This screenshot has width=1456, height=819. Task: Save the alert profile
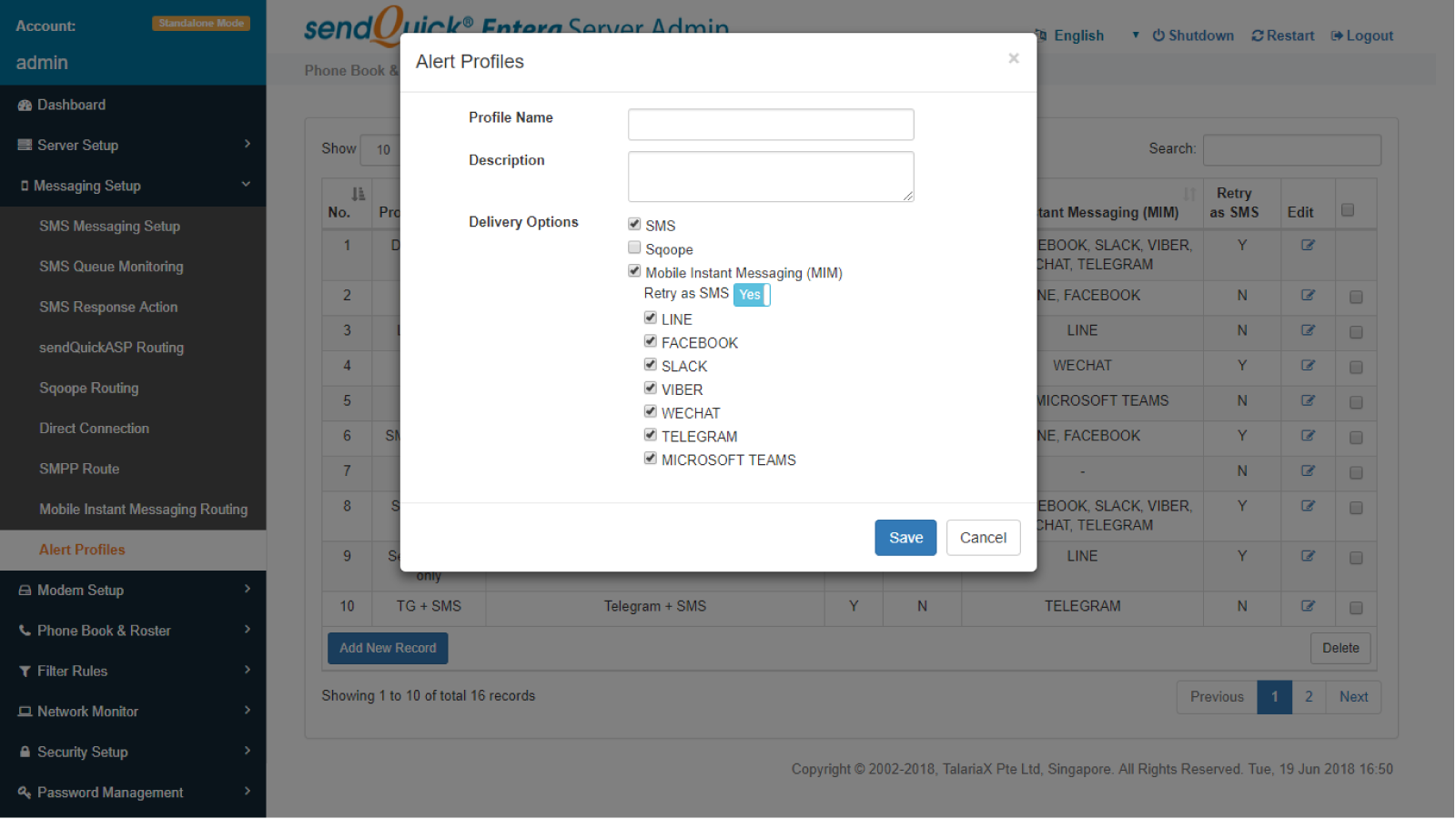click(x=905, y=538)
